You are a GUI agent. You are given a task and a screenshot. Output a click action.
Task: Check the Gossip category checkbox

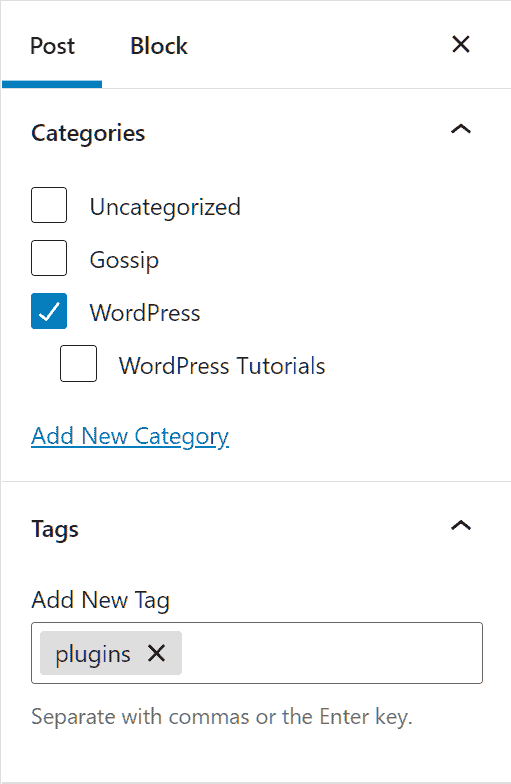click(49, 258)
